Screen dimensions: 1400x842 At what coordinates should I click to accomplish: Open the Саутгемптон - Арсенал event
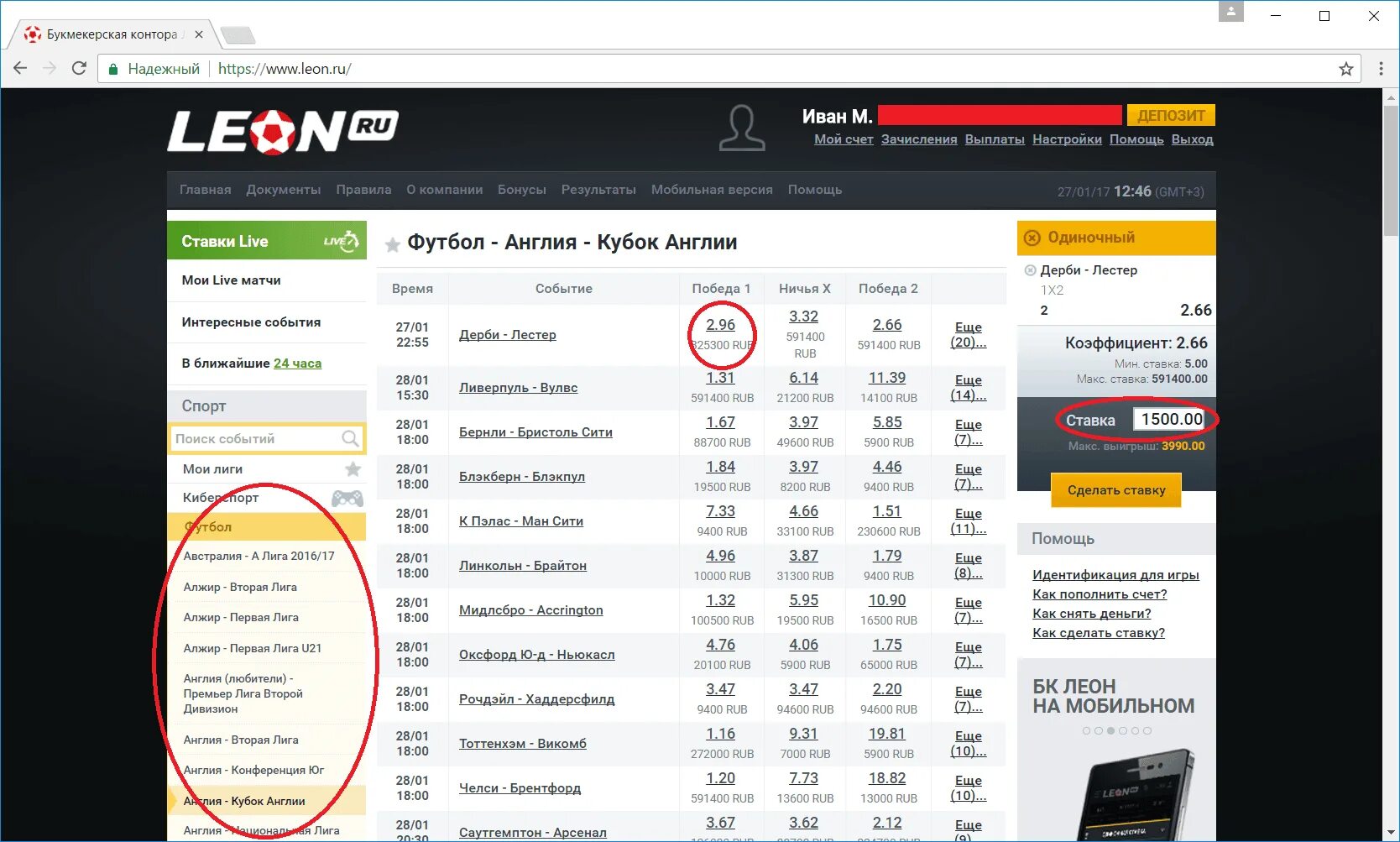coord(532,832)
